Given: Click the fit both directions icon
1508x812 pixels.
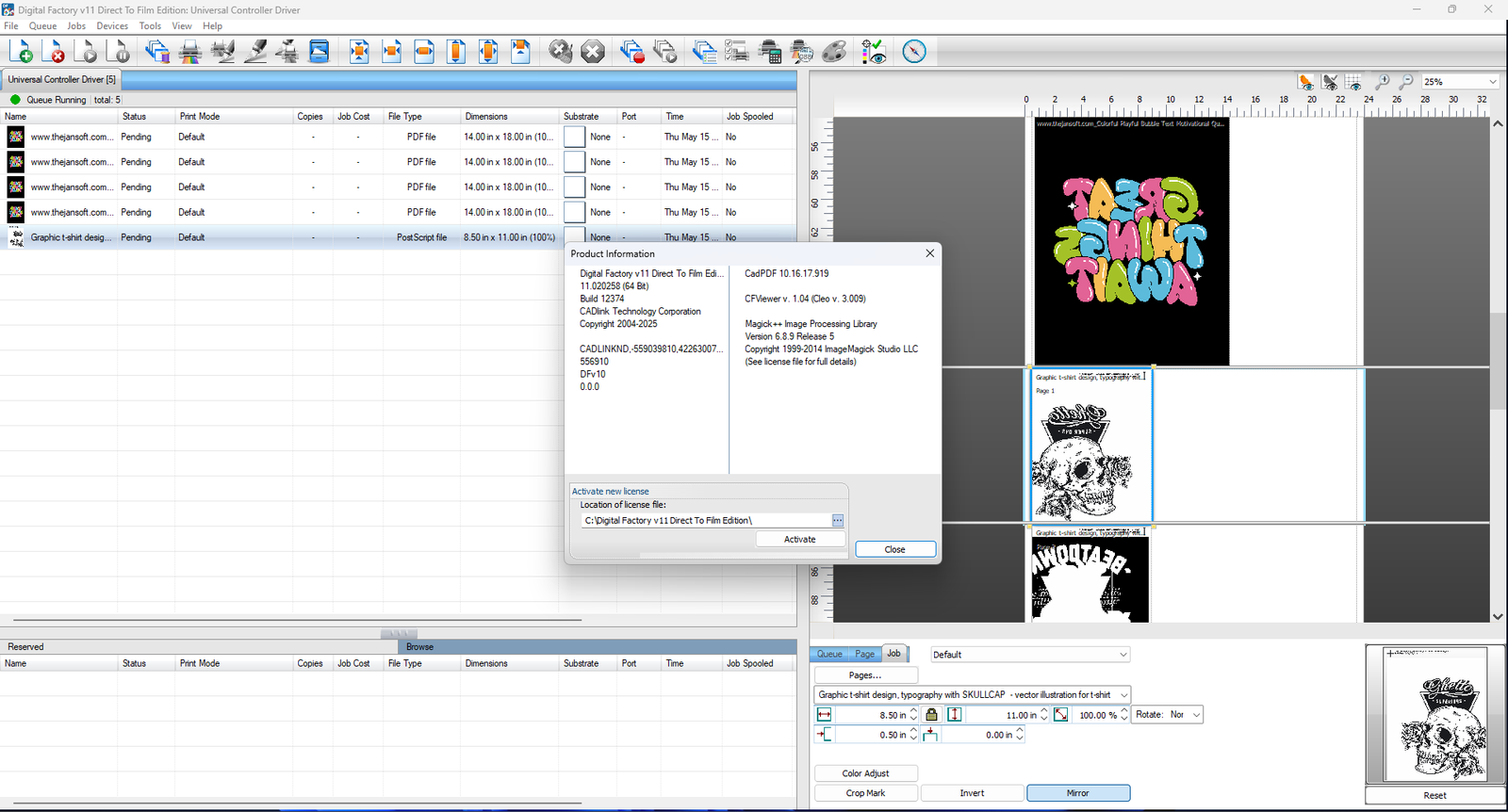Looking at the screenshot, I should tap(359, 52).
